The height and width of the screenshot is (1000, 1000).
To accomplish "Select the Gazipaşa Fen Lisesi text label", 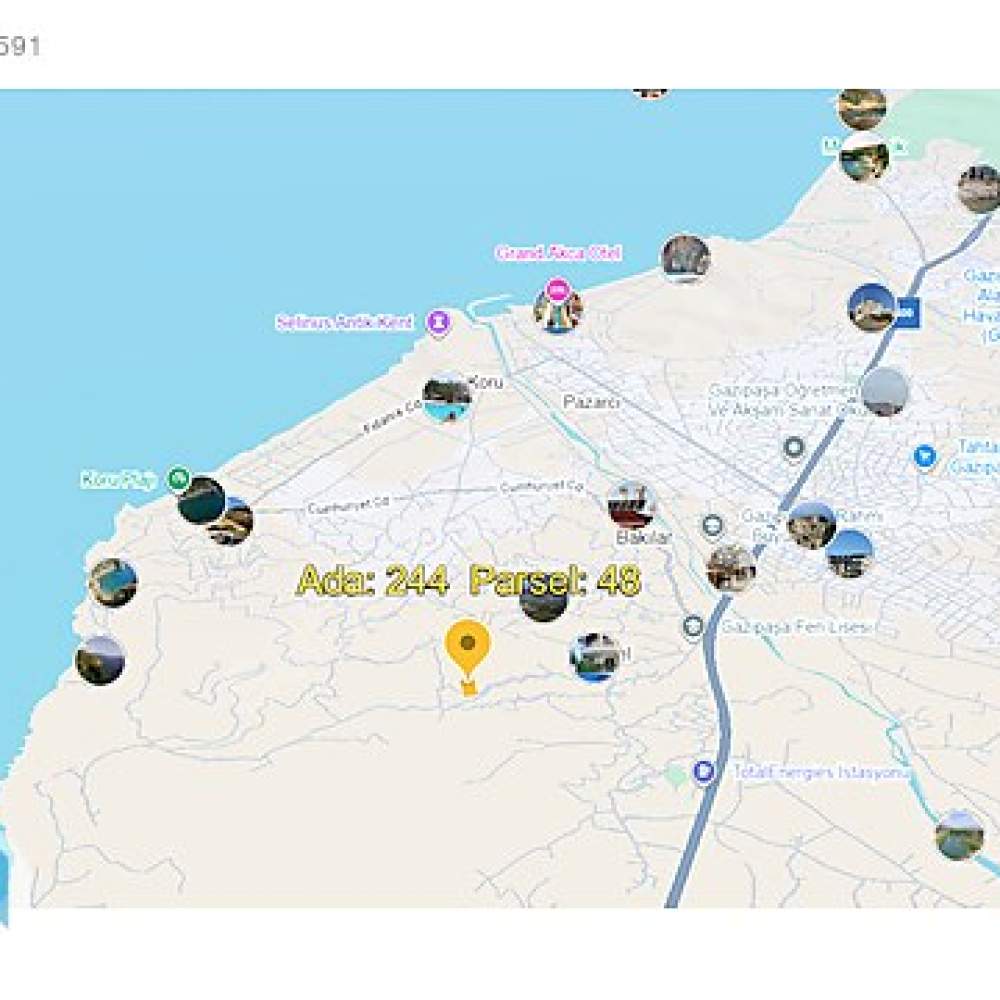I will [x=796, y=627].
